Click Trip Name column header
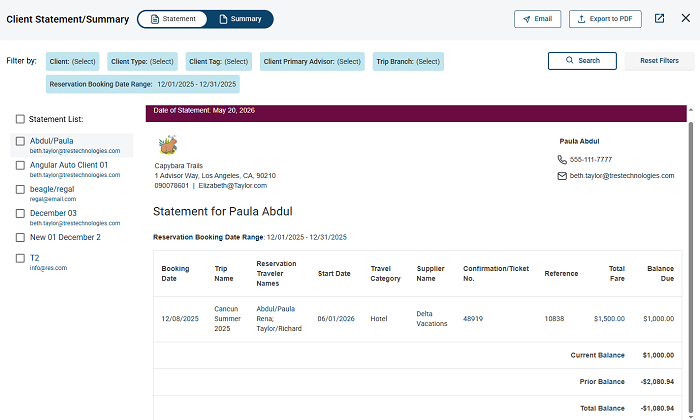 (224, 274)
